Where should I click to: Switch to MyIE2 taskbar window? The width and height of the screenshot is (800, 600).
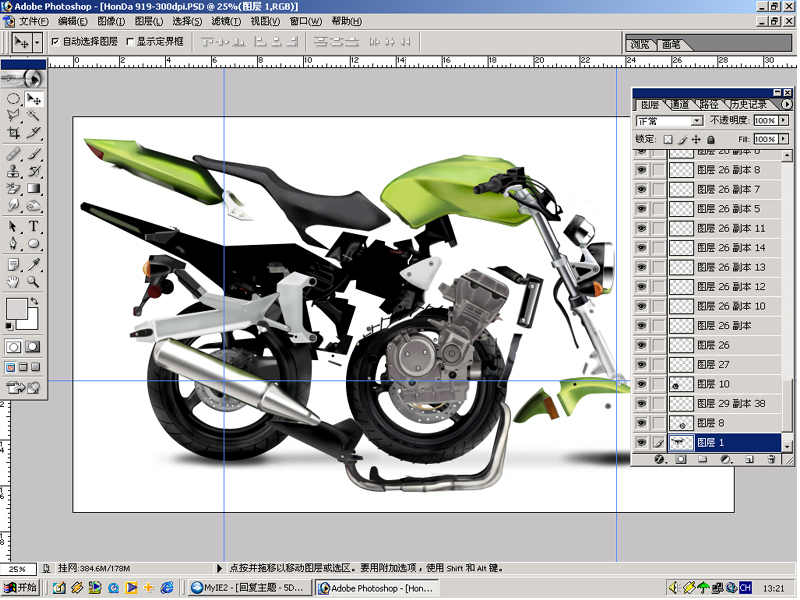point(248,588)
